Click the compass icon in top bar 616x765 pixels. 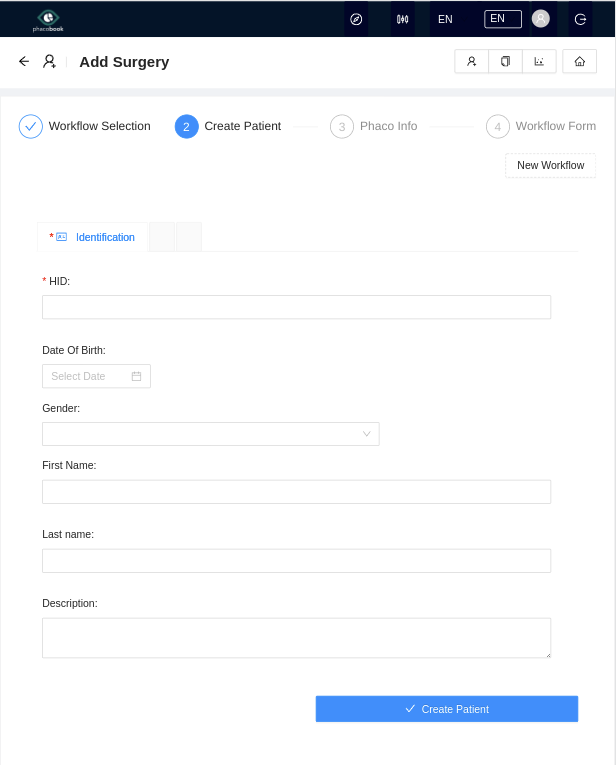(356, 19)
